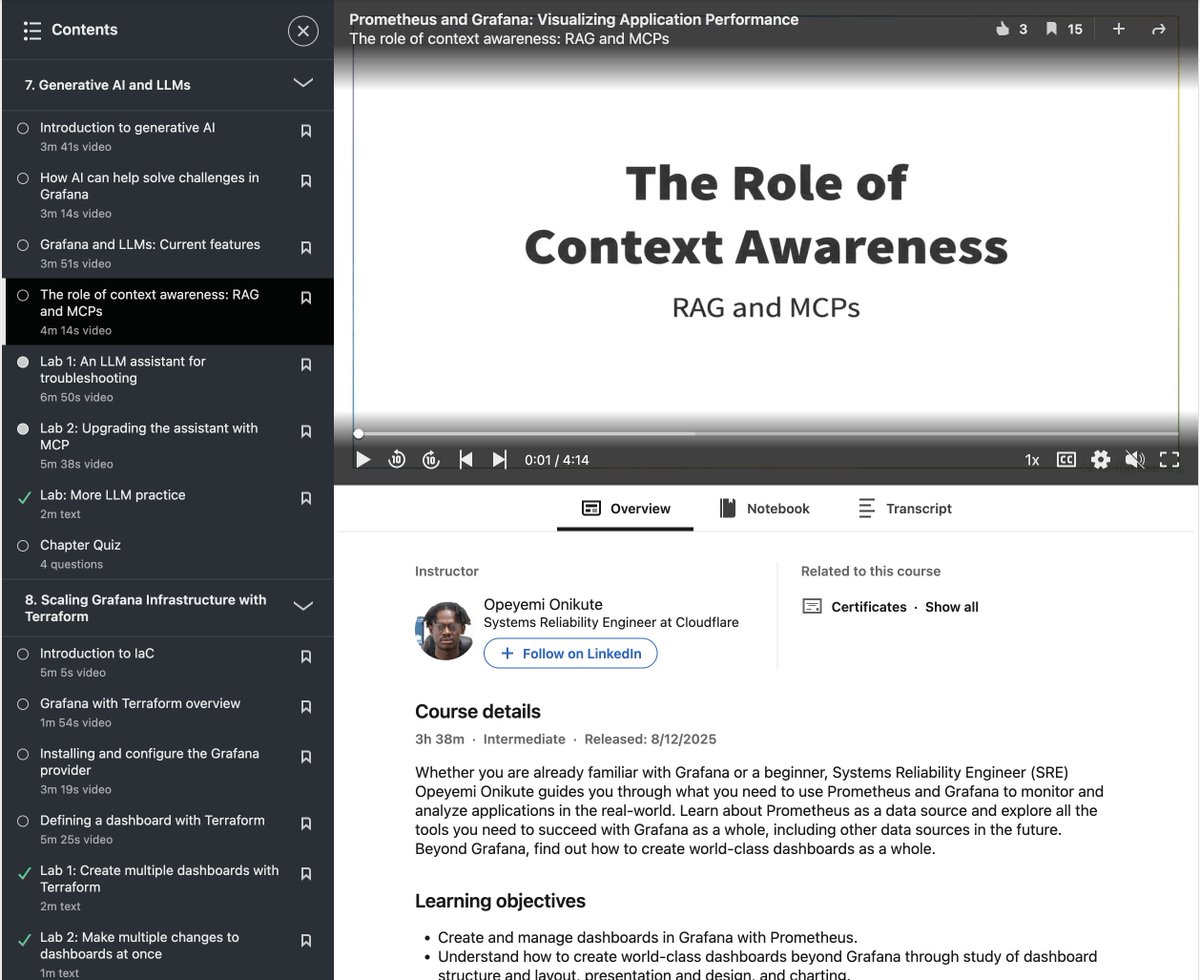Click the Follow on LinkedIn button
The width and height of the screenshot is (1200, 980).
(x=570, y=653)
